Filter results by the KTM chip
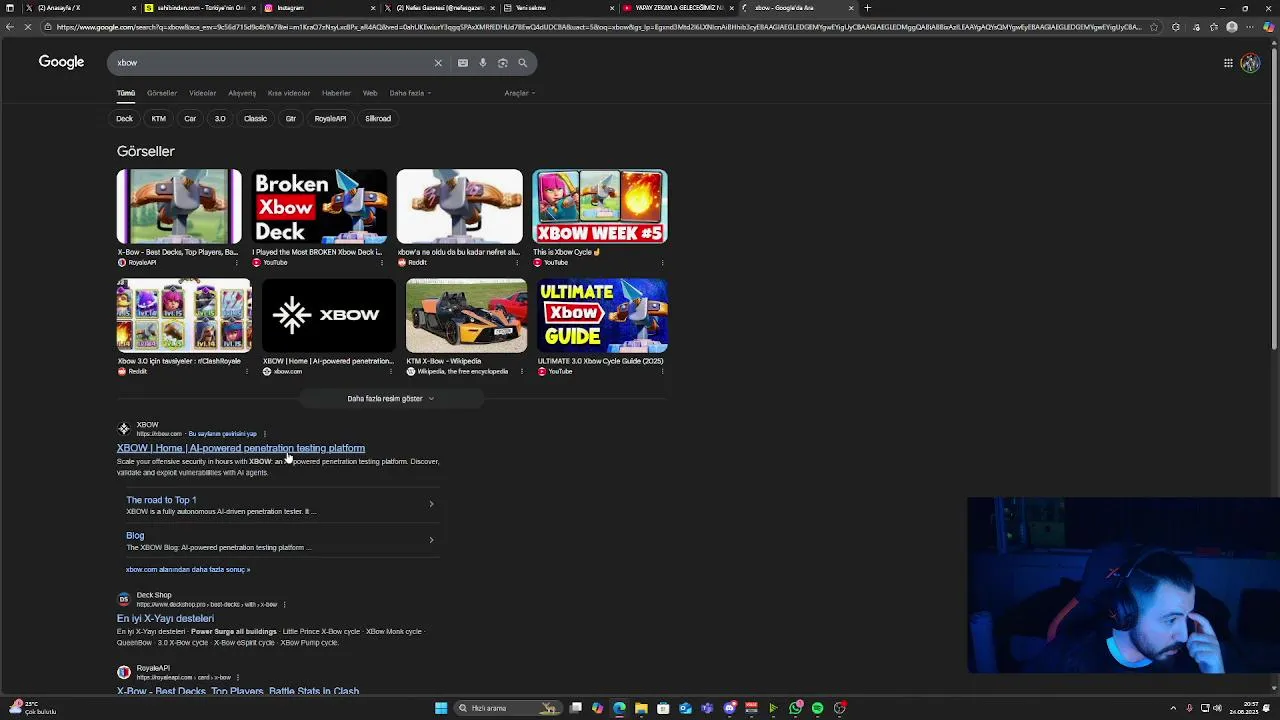The height and width of the screenshot is (720, 1280). [x=158, y=119]
